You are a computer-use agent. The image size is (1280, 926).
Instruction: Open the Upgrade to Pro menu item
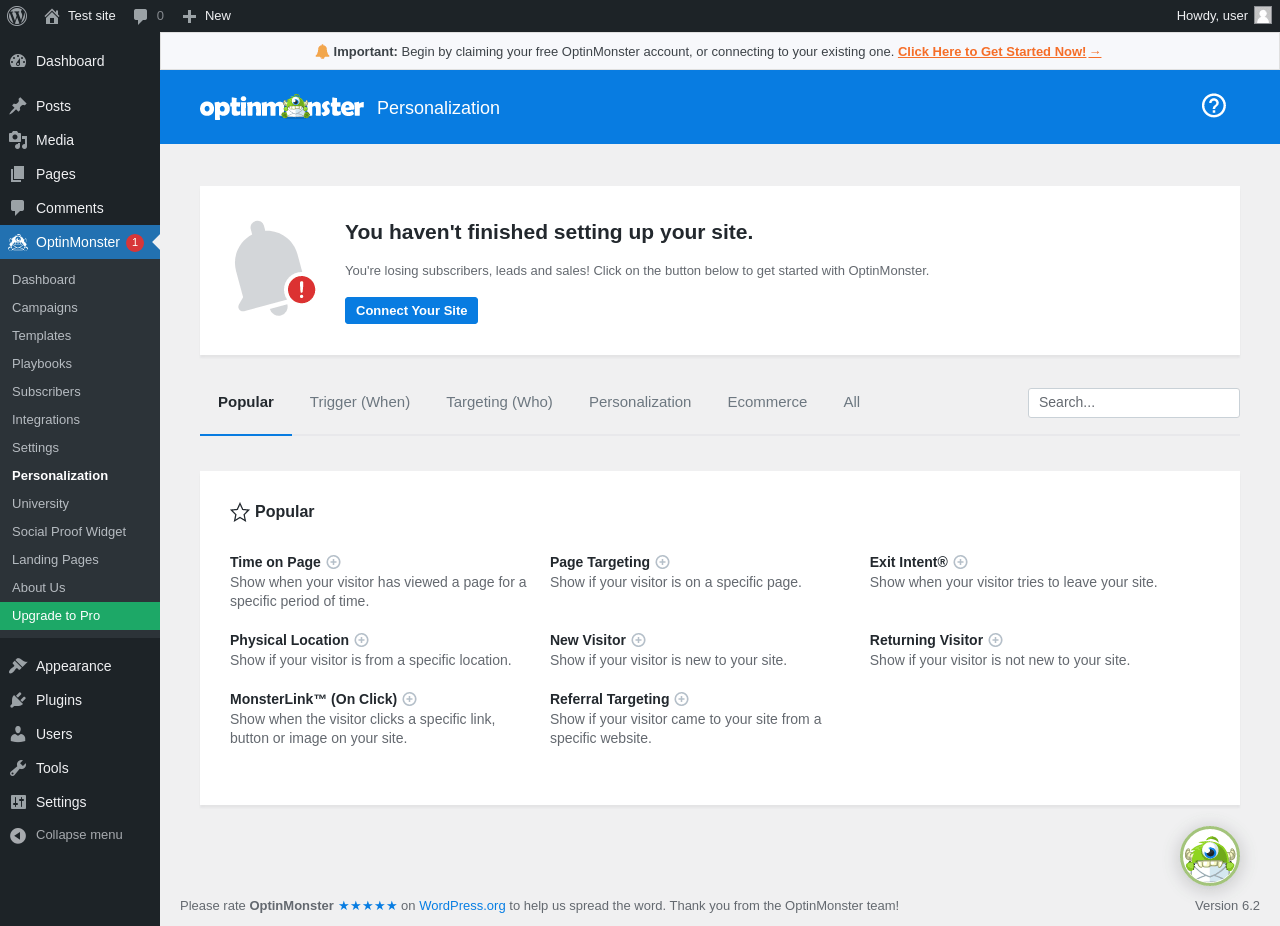coord(80,616)
